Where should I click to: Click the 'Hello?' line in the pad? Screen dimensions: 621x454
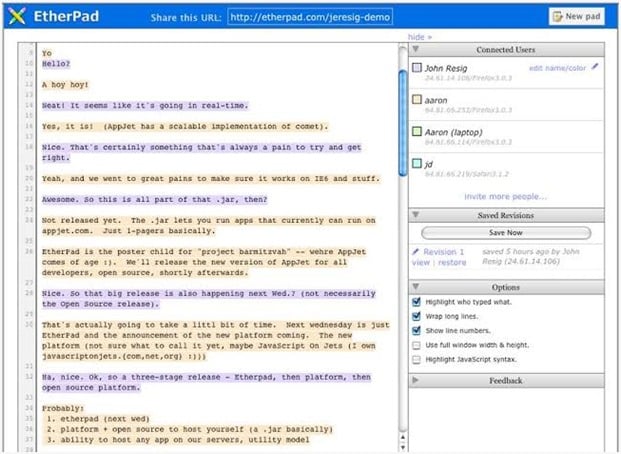coord(56,63)
